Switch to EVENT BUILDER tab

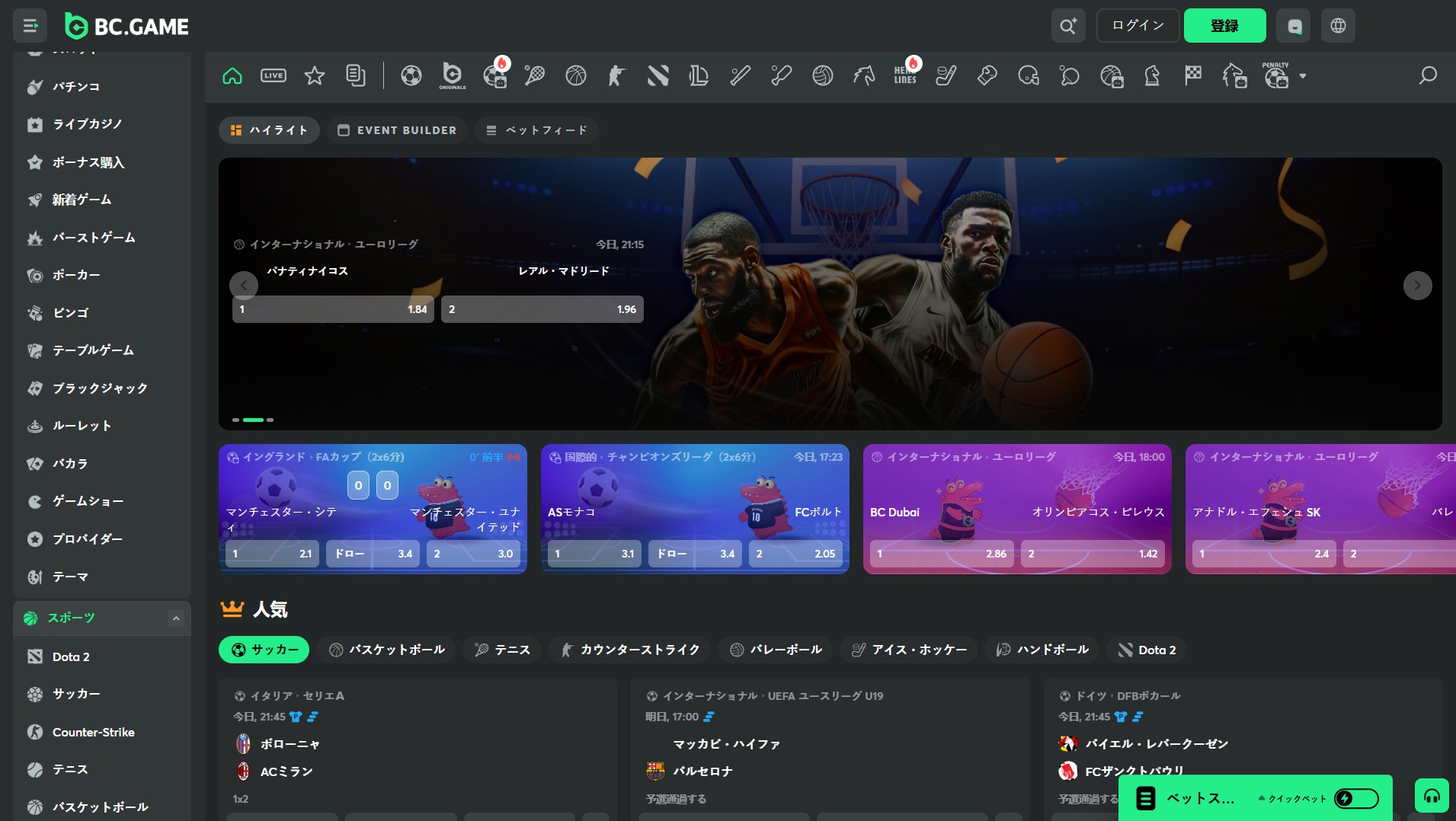pos(397,130)
